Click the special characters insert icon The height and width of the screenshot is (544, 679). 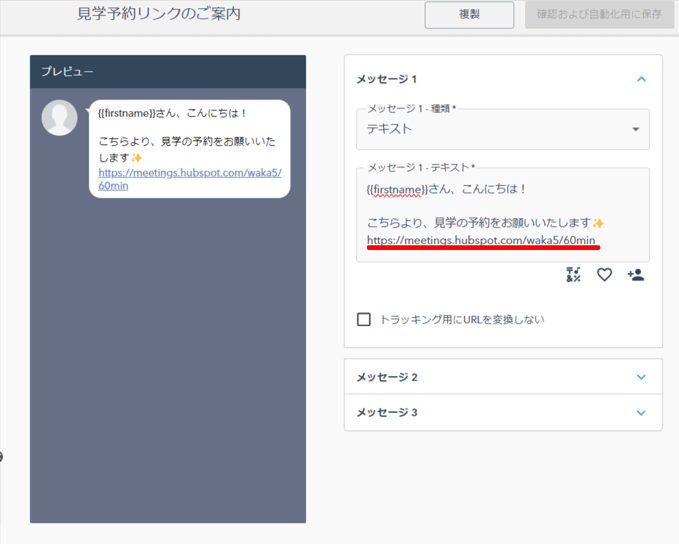coord(573,275)
